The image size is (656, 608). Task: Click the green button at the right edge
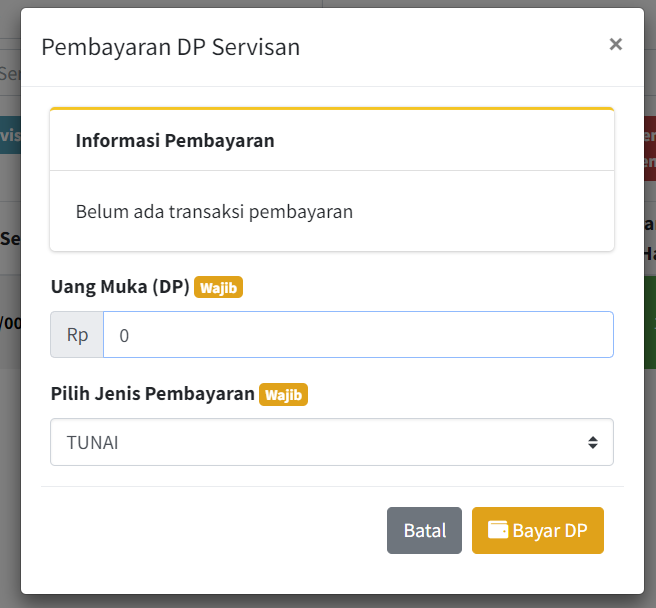pos(649,322)
